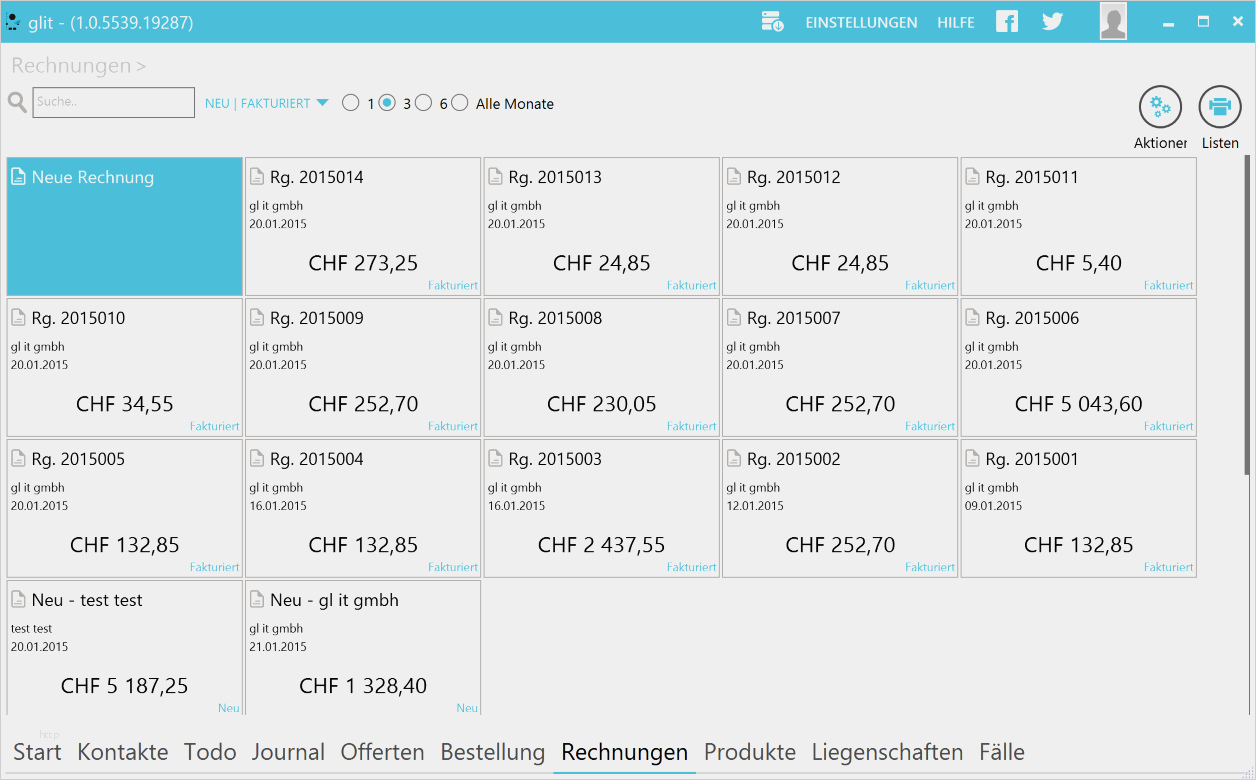Open the Facebook icon in title bar
Screen dimensions: 1256x780
point(1007,21)
